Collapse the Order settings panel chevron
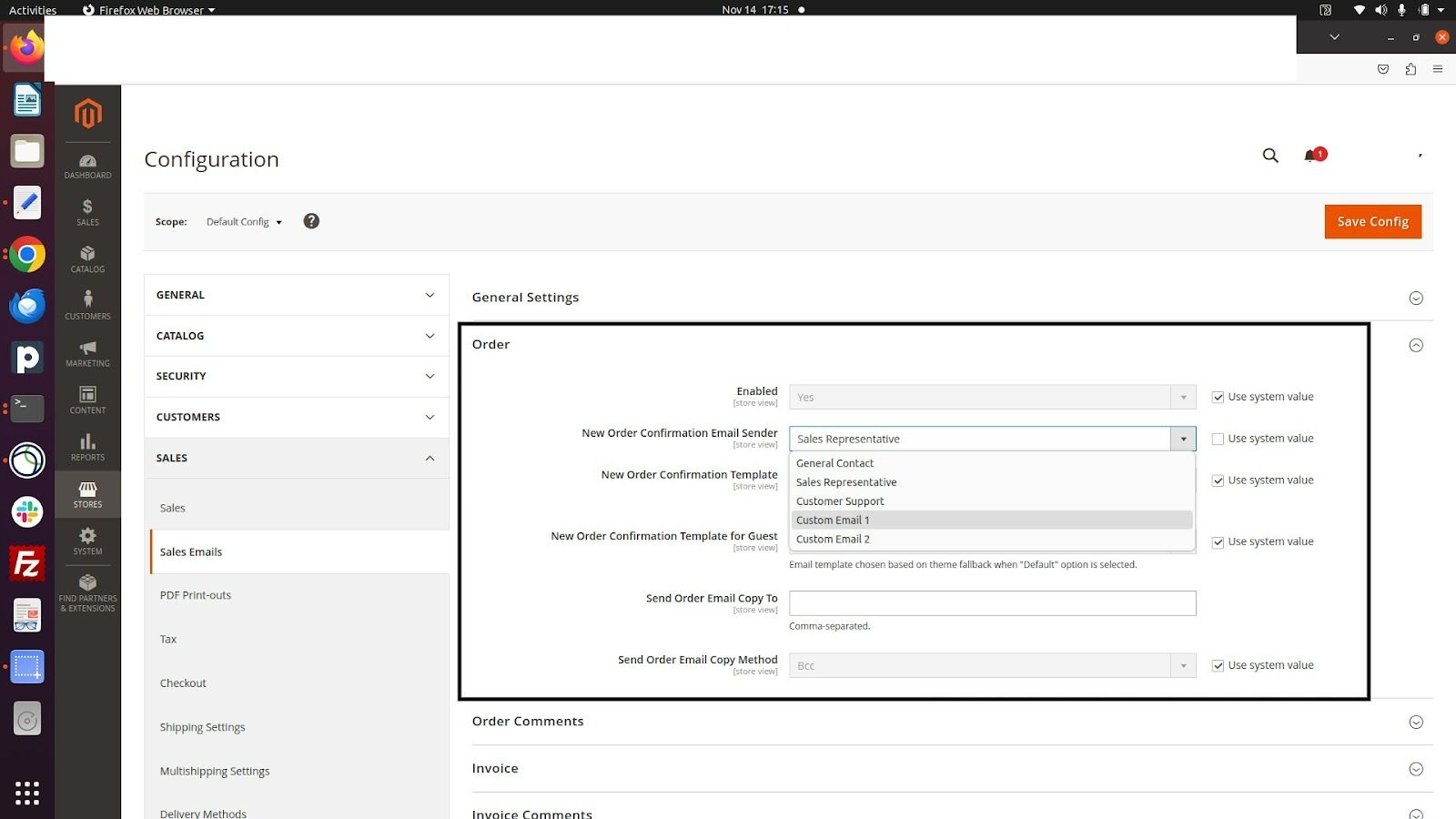 pos(1416,346)
